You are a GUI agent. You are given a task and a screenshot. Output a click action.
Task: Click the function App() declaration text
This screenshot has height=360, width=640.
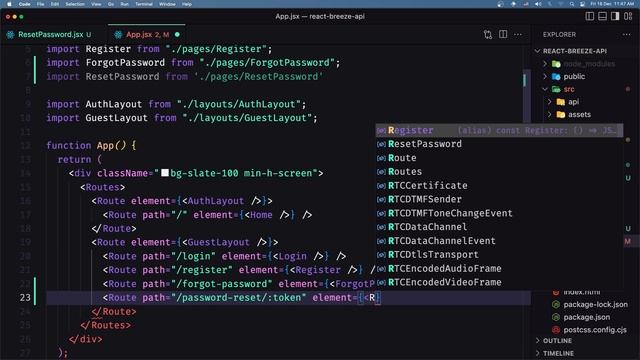pyautogui.click(x=91, y=145)
